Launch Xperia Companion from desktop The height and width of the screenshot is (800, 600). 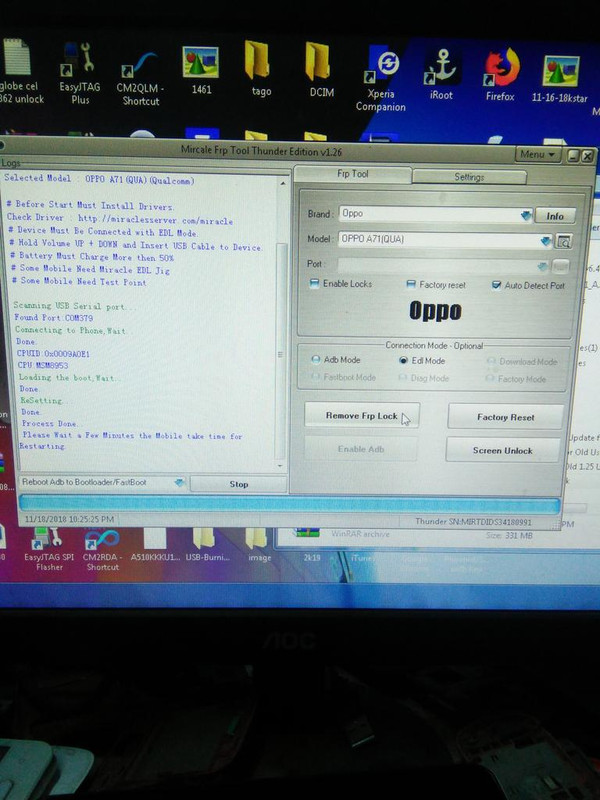pos(381,79)
